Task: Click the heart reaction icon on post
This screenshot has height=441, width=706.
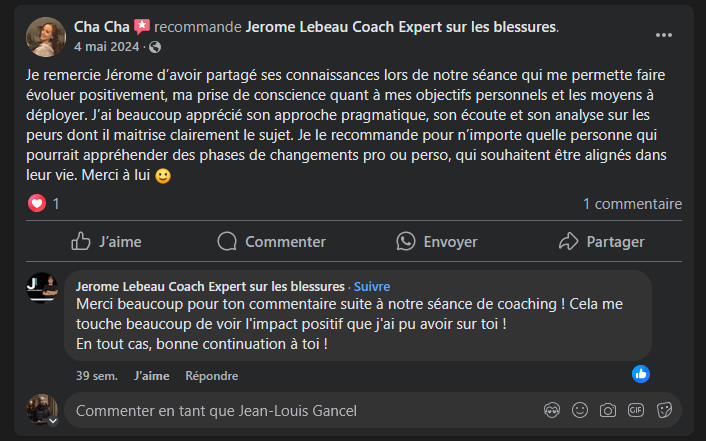Action: coord(37,204)
